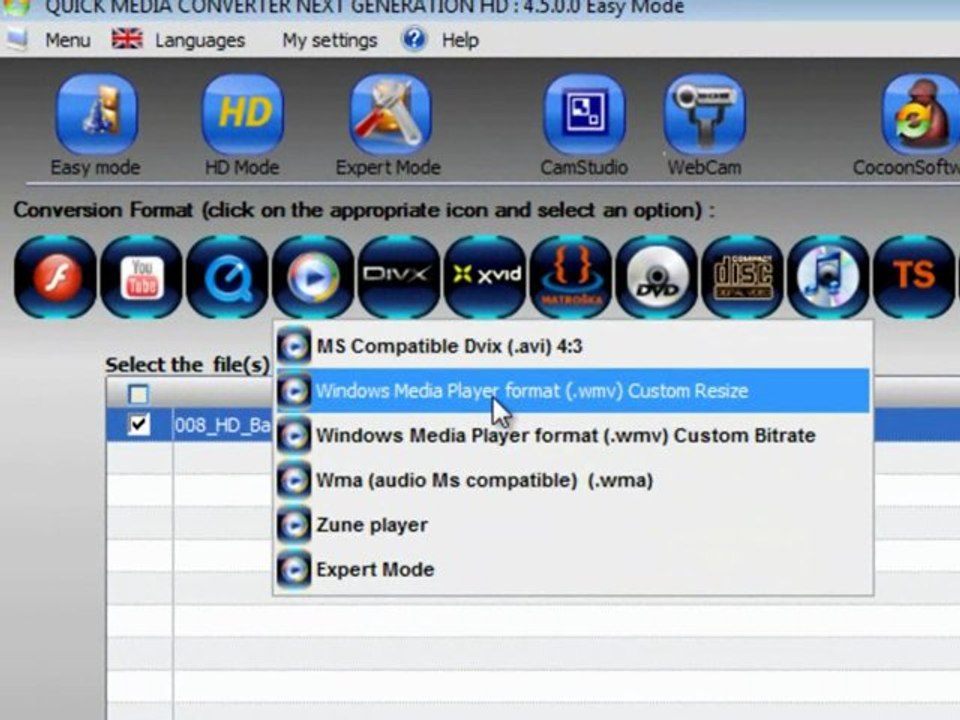Pick the Zune player option
This screenshot has width=960, height=720.
(572, 525)
